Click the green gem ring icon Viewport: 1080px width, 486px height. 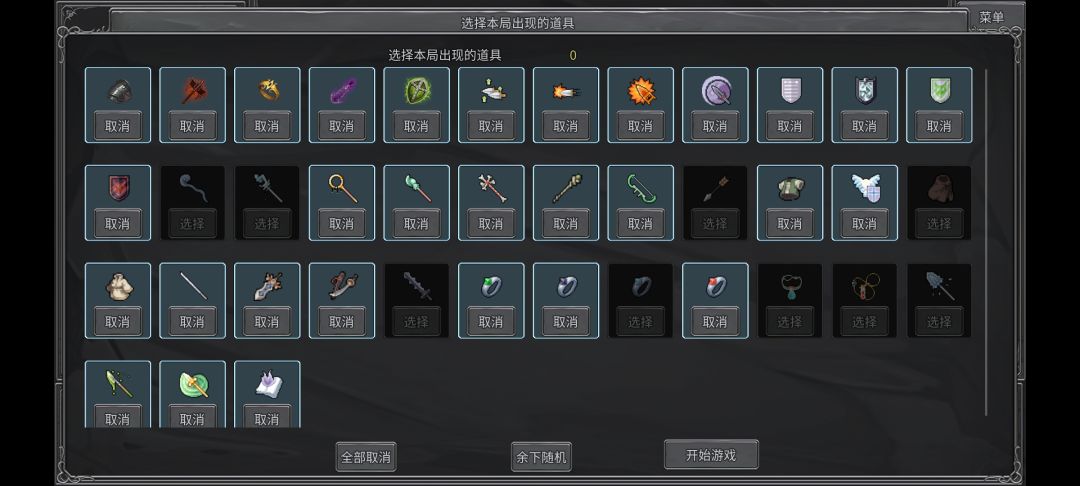pyautogui.click(x=491, y=286)
